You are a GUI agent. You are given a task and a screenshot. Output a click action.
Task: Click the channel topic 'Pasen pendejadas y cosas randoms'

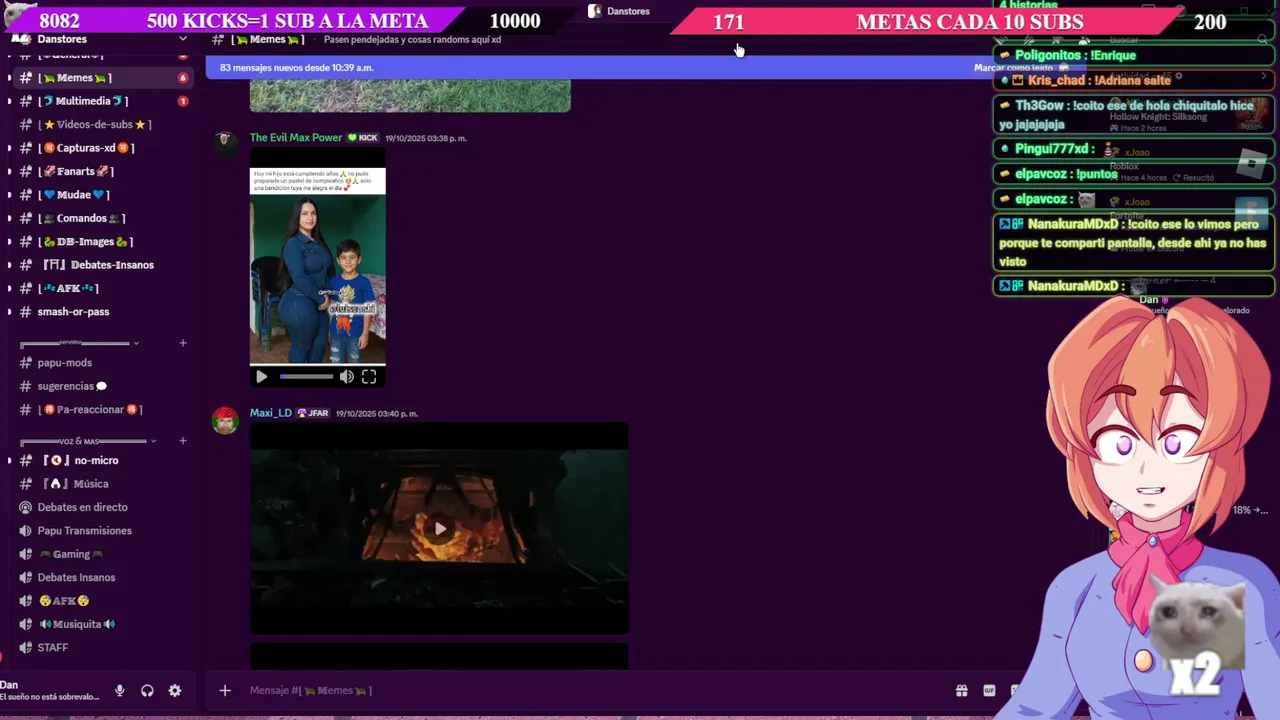coord(412,40)
